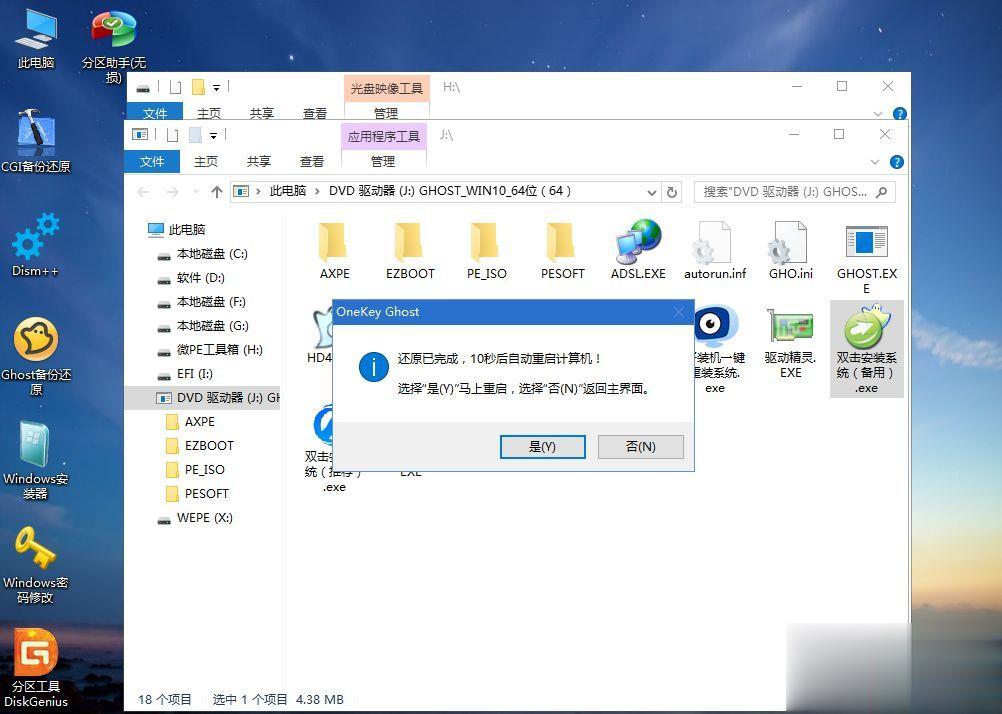
Task: Switch to 主页 tab in J:\ window
Action: (206, 162)
